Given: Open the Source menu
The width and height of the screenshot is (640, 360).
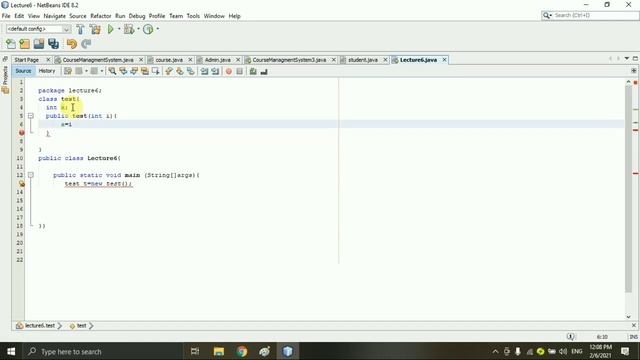Looking at the screenshot, I should pyautogui.click(x=78, y=16).
